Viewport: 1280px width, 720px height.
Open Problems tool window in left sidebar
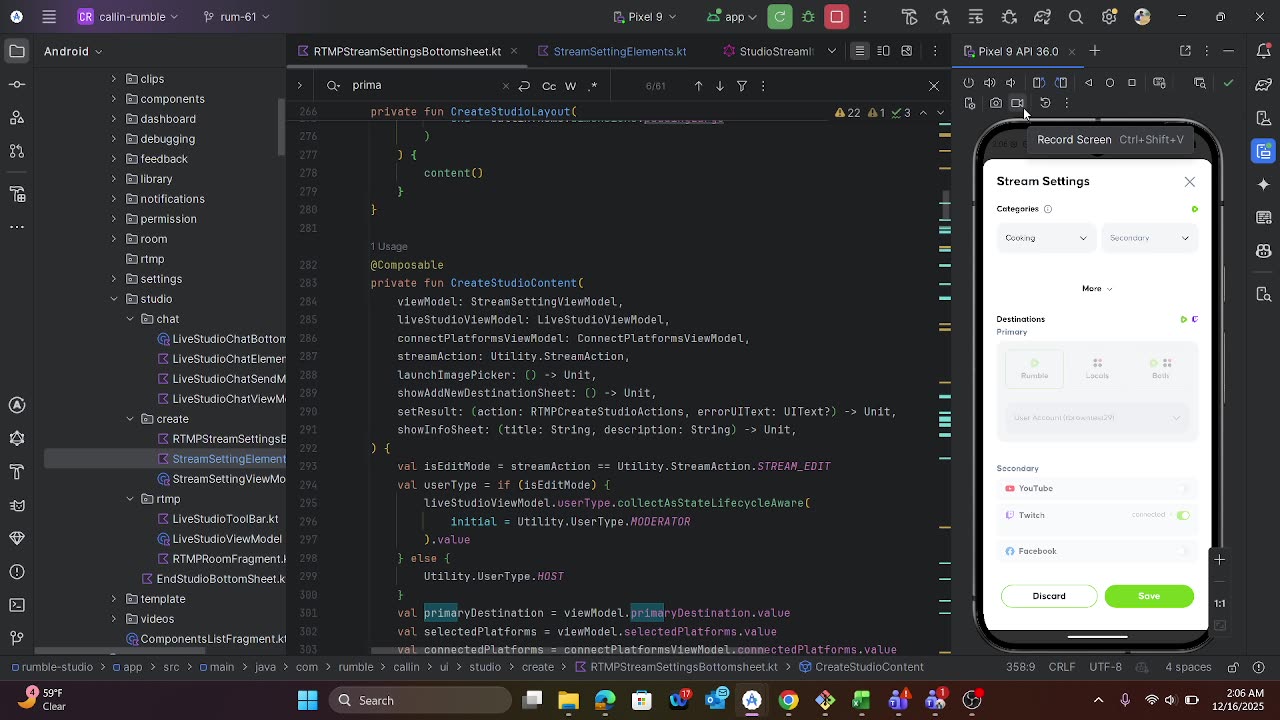point(16,572)
